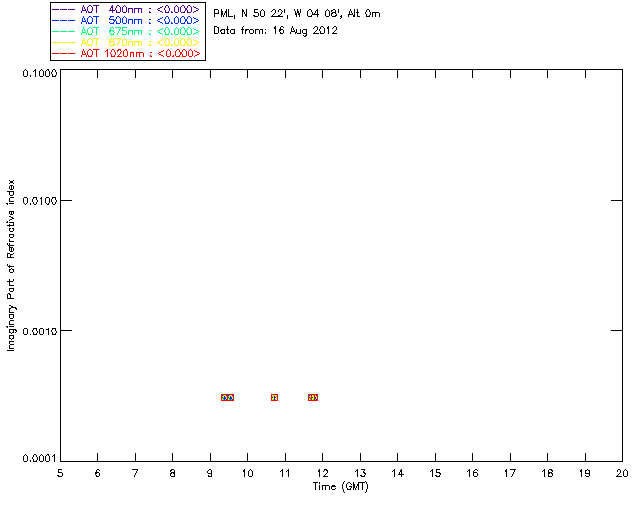Screen dimensions: 640x512
Task: Click the station text 'PML, N 50 22', W 04 08', Alt 0m'
Action: coord(297,13)
